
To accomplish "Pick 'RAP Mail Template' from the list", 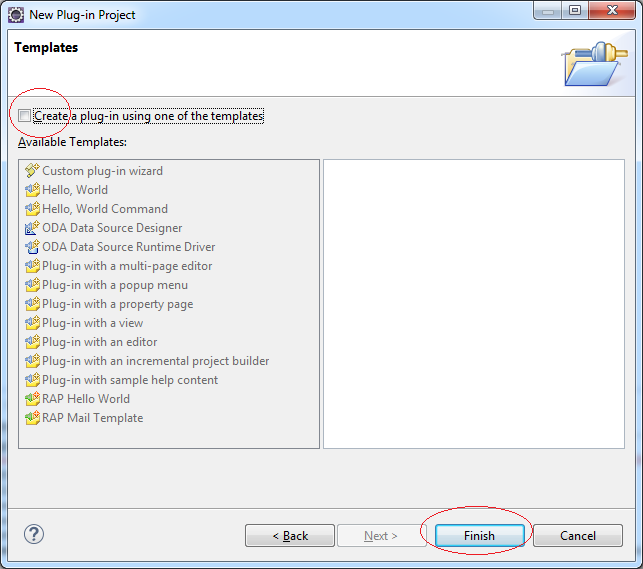I will 93,418.
